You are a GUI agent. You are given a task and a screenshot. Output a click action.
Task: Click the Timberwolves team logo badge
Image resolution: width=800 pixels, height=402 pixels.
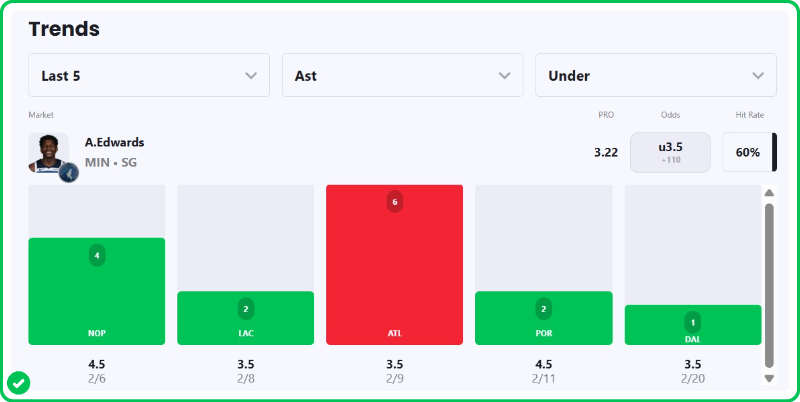tap(69, 172)
